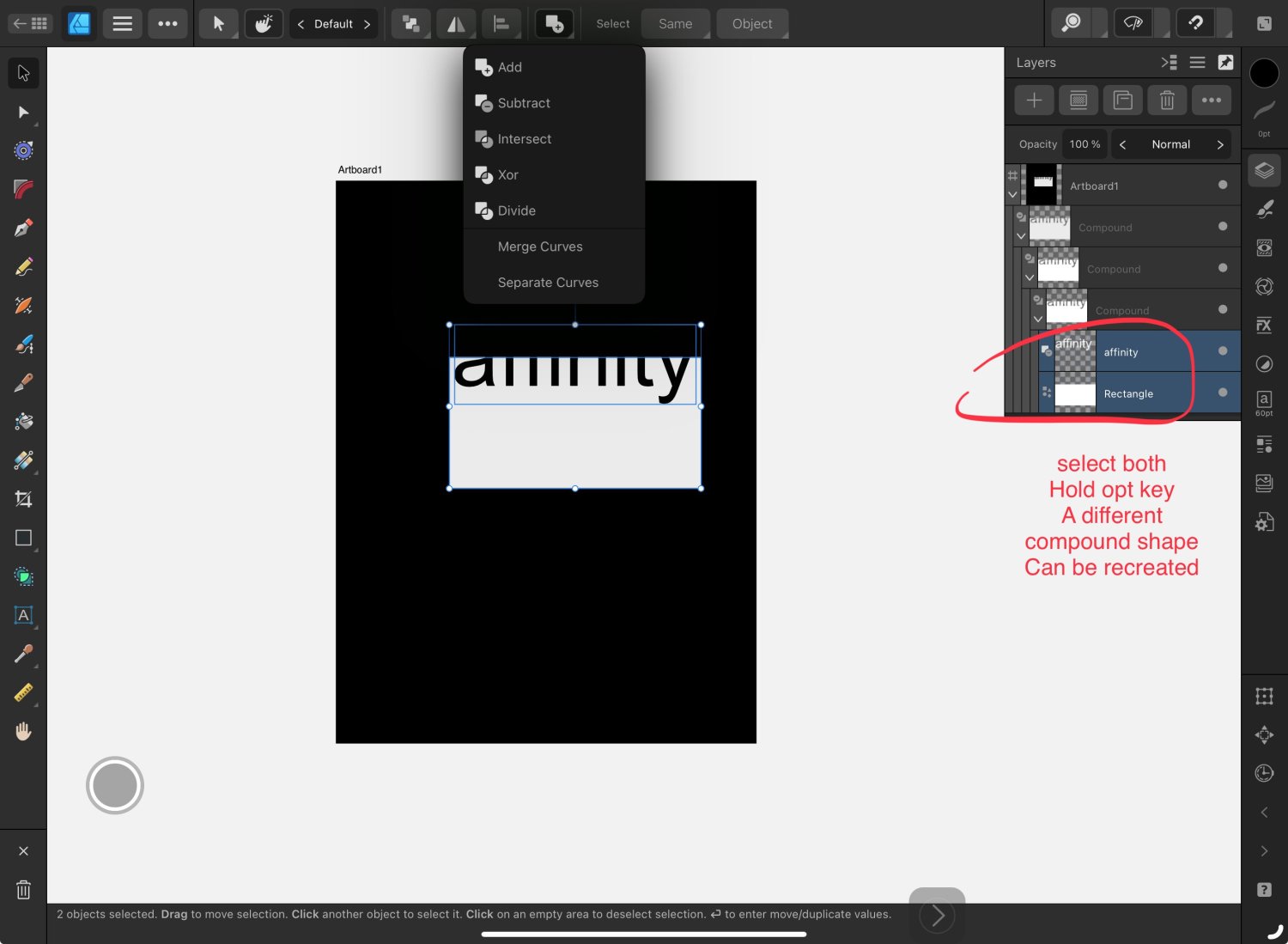The height and width of the screenshot is (944, 1288).
Task: Select the hand View tool
Action: [x=23, y=731]
